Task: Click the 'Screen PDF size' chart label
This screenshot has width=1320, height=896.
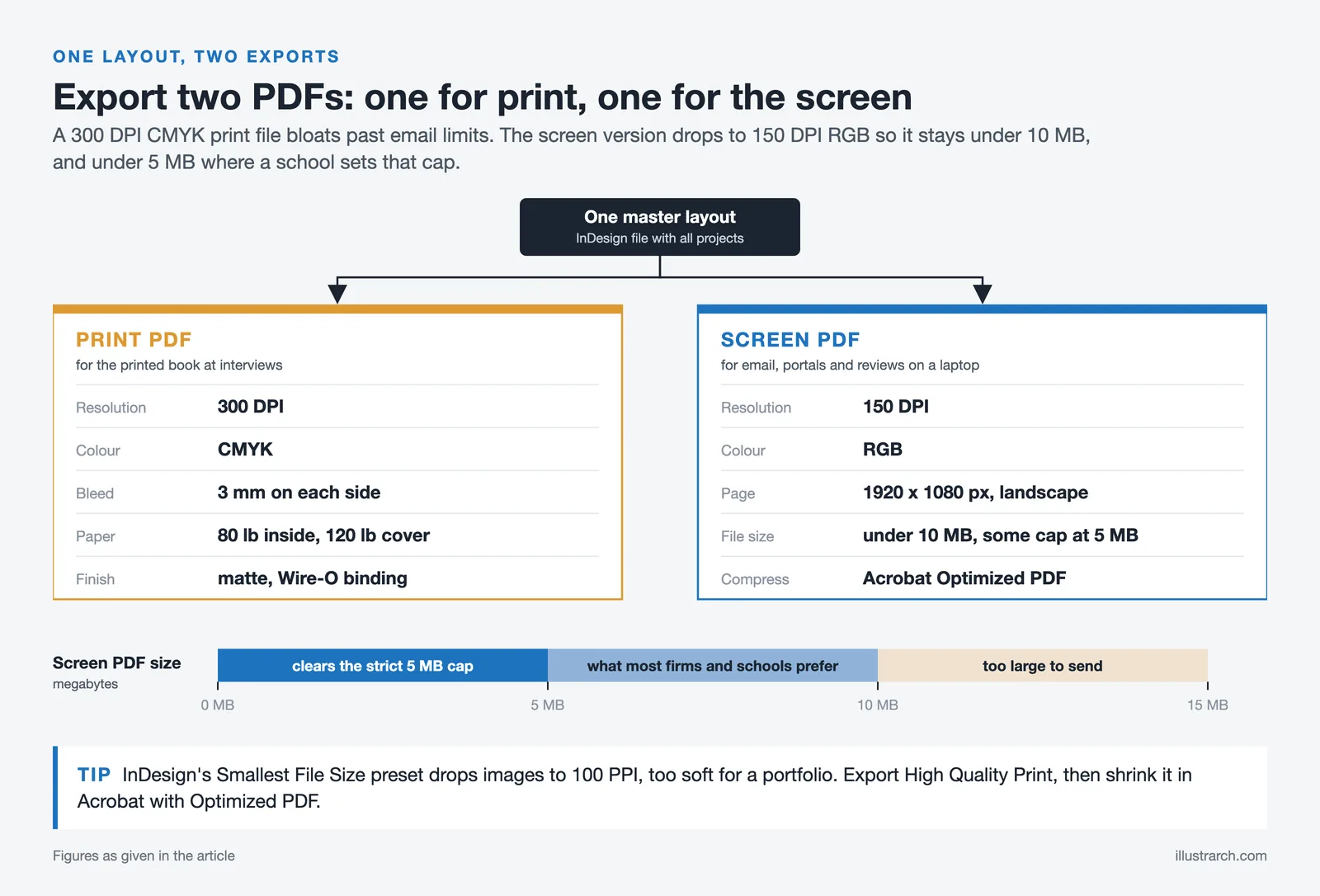Action: pyautogui.click(x=117, y=663)
